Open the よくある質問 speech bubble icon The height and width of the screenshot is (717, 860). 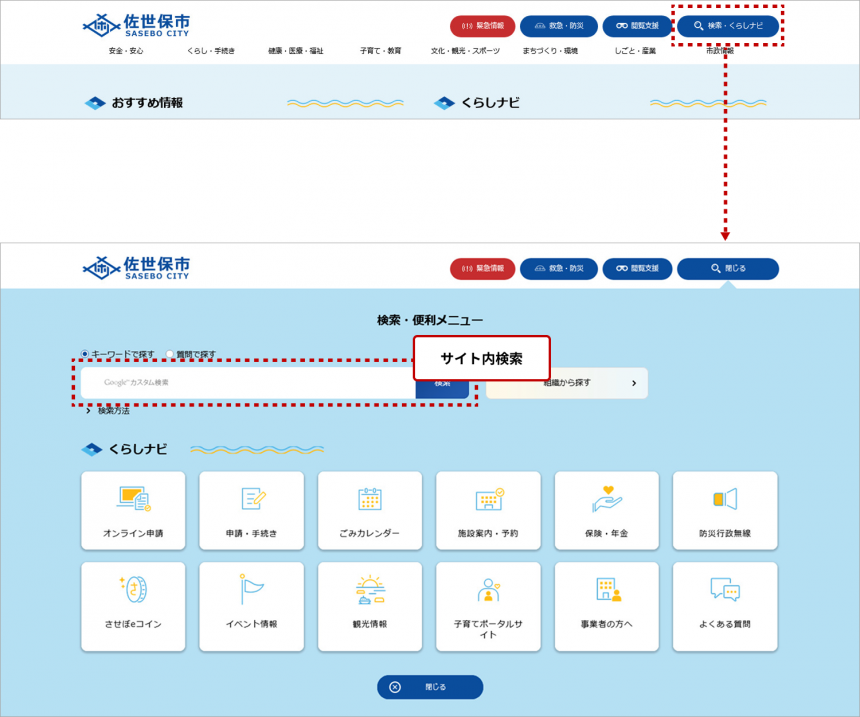click(725, 590)
